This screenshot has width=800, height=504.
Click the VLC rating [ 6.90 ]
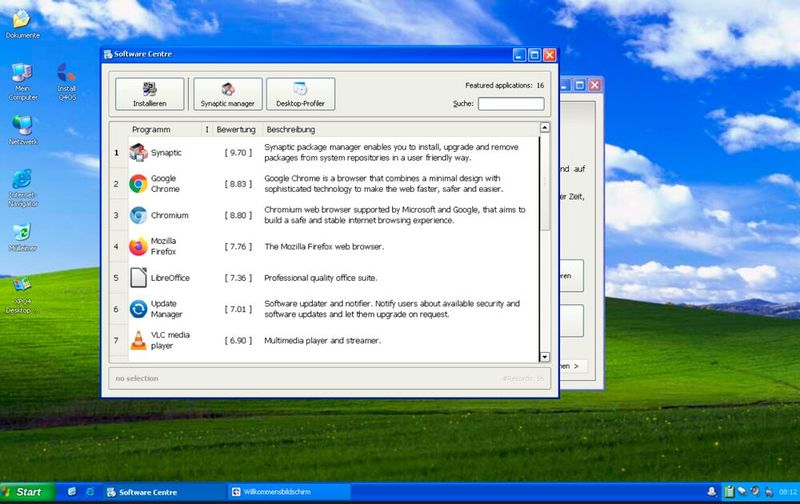[x=238, y=340]
